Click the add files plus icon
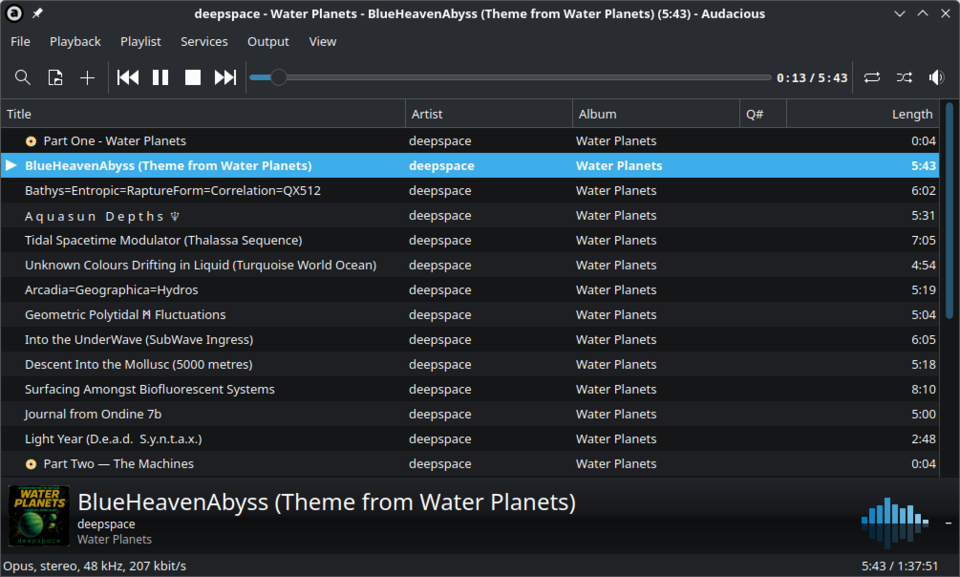The height and width of the screenshot is (577, 960). coord(87,77)
